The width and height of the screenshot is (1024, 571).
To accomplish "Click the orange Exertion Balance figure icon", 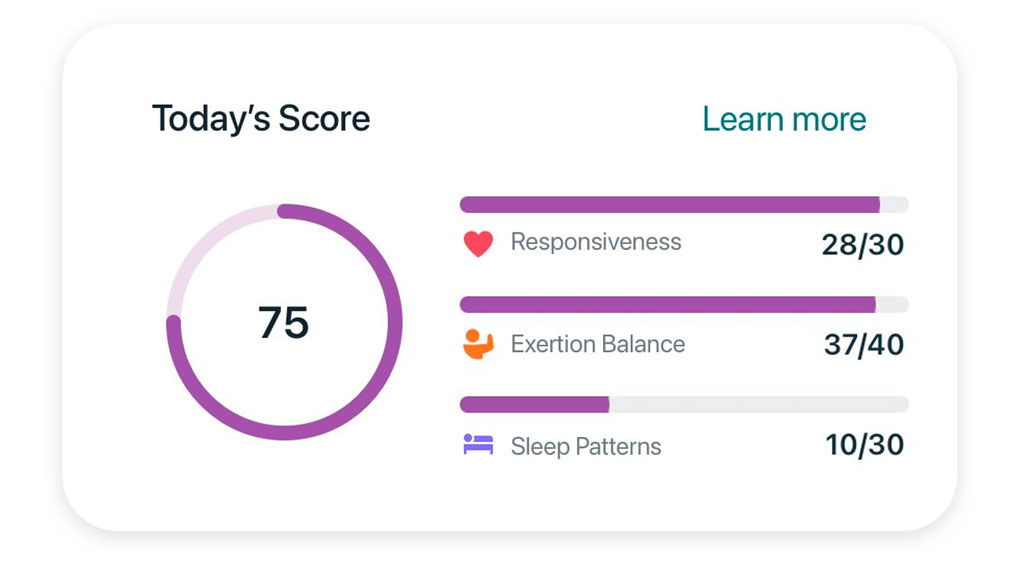I will click(478, 344).
